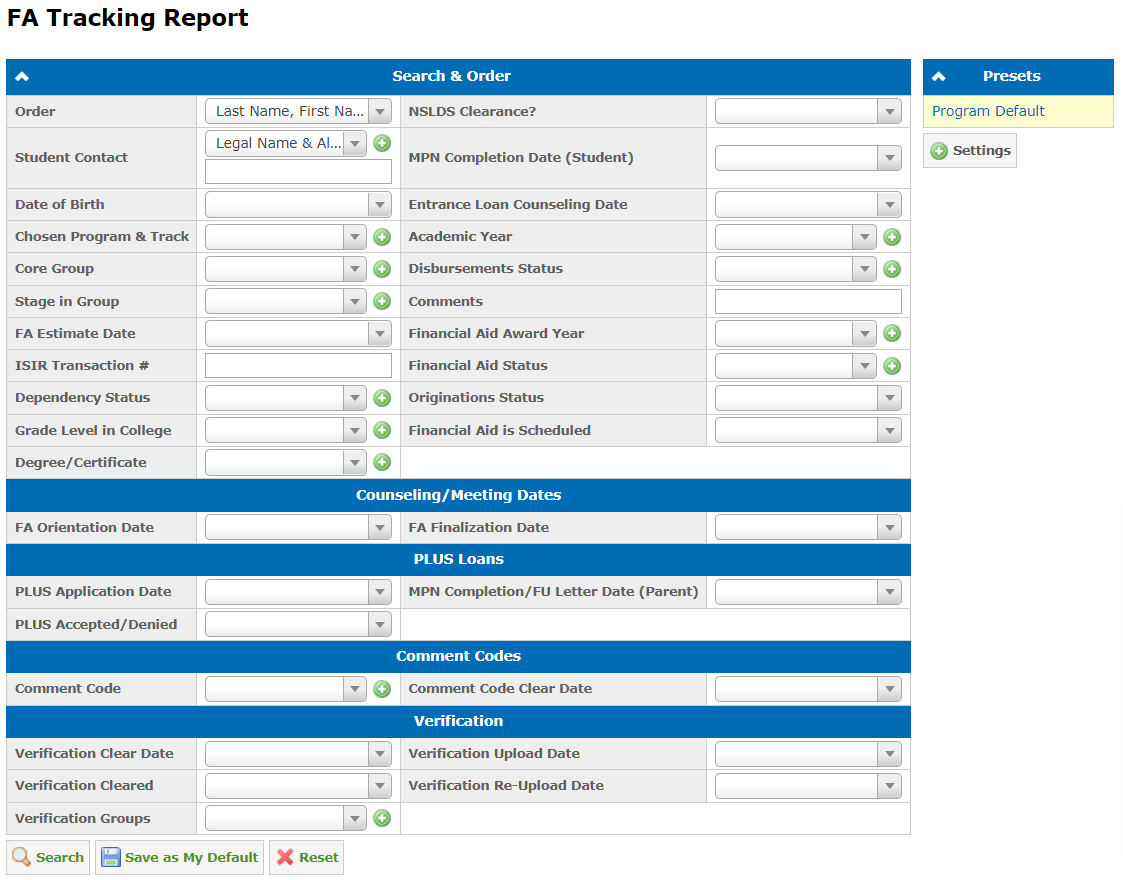Click plus icon beside Financial Aid Award Year
The image size is (1123, 880).
pos(892,333)
